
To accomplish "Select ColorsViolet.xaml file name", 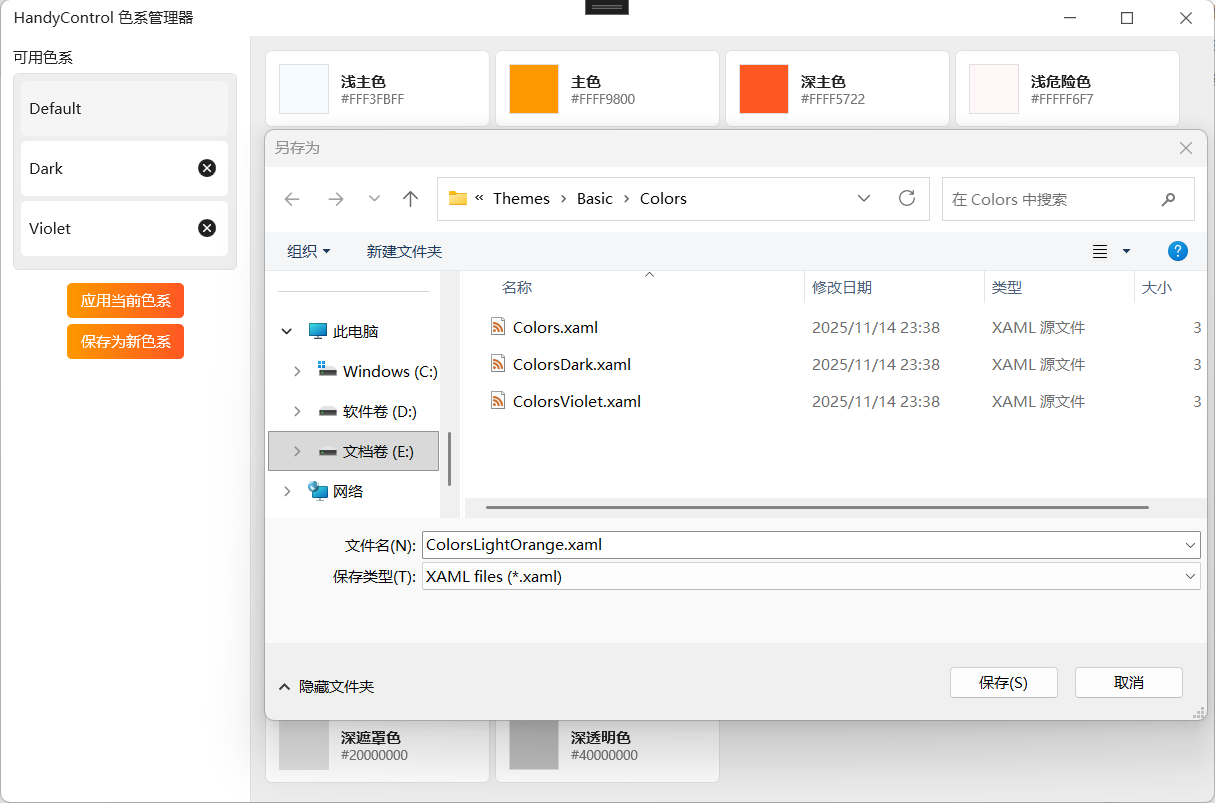I will 577,401.
